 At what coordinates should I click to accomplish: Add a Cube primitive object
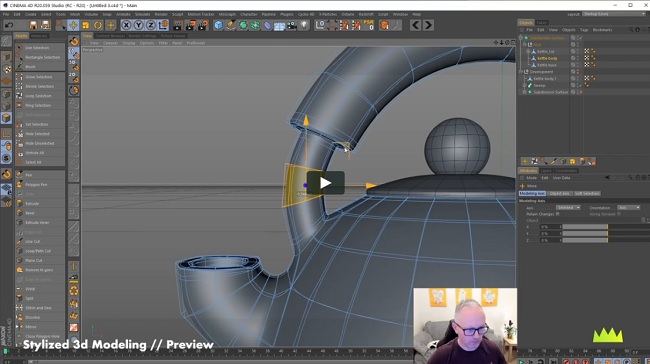[218, 25]
